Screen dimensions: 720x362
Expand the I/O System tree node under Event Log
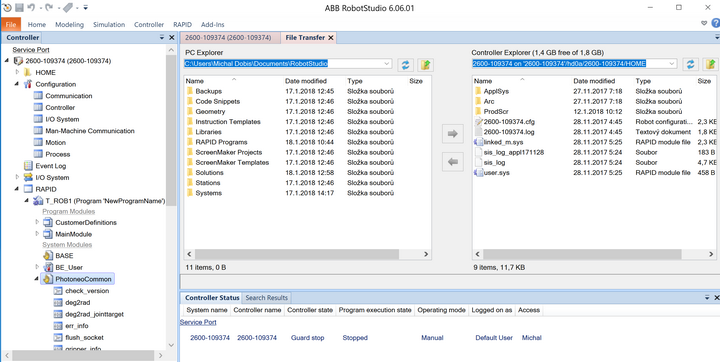[x=17, y=177]
